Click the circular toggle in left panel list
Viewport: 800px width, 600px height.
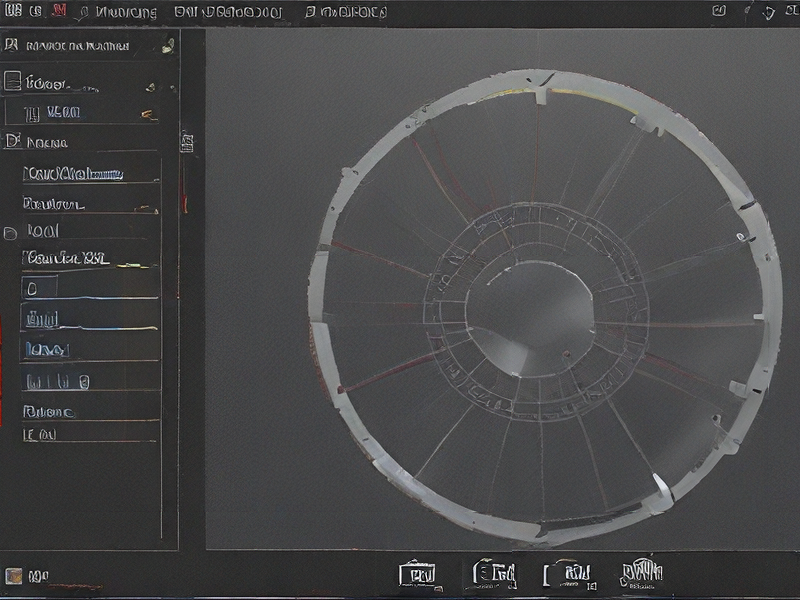[10, 234]
